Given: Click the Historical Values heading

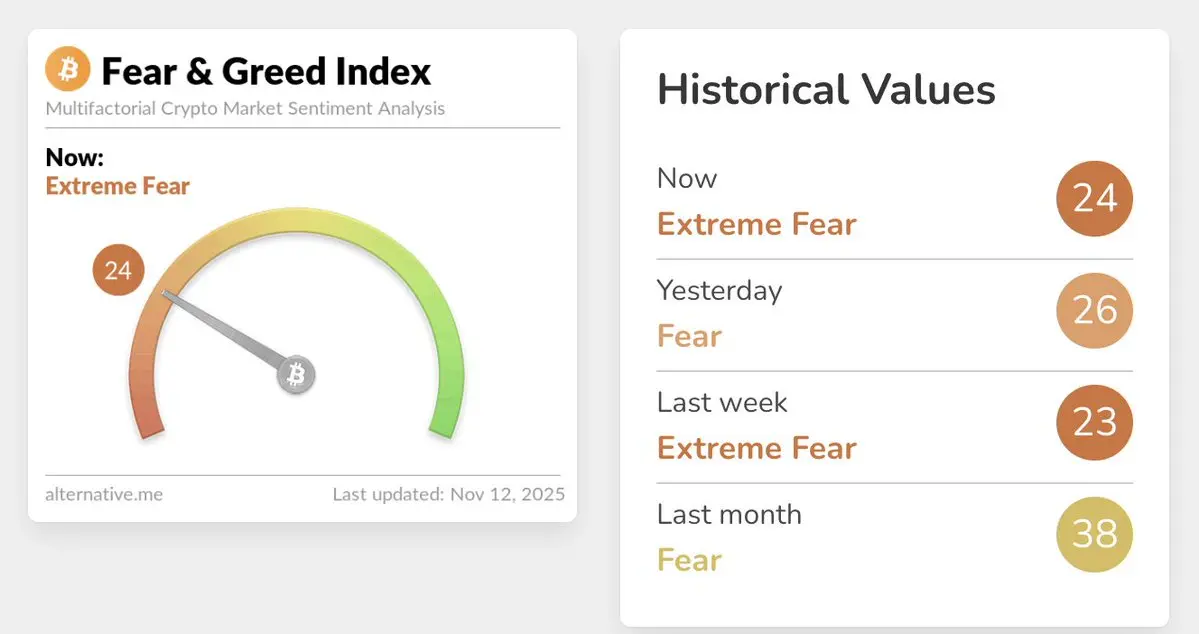Looking at the screenshot, I should point(827,89).
